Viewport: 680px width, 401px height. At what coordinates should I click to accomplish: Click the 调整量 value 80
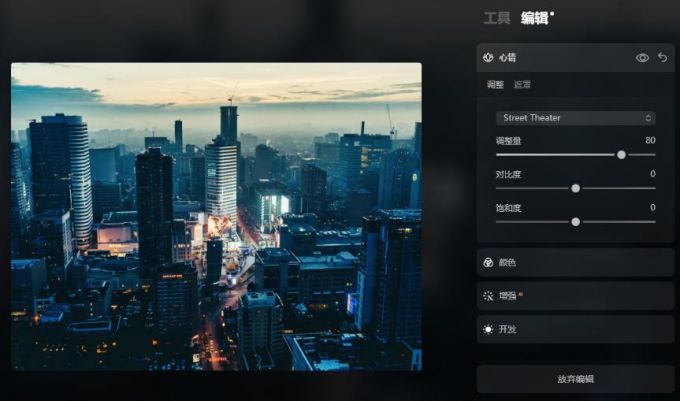coord(650,140)
